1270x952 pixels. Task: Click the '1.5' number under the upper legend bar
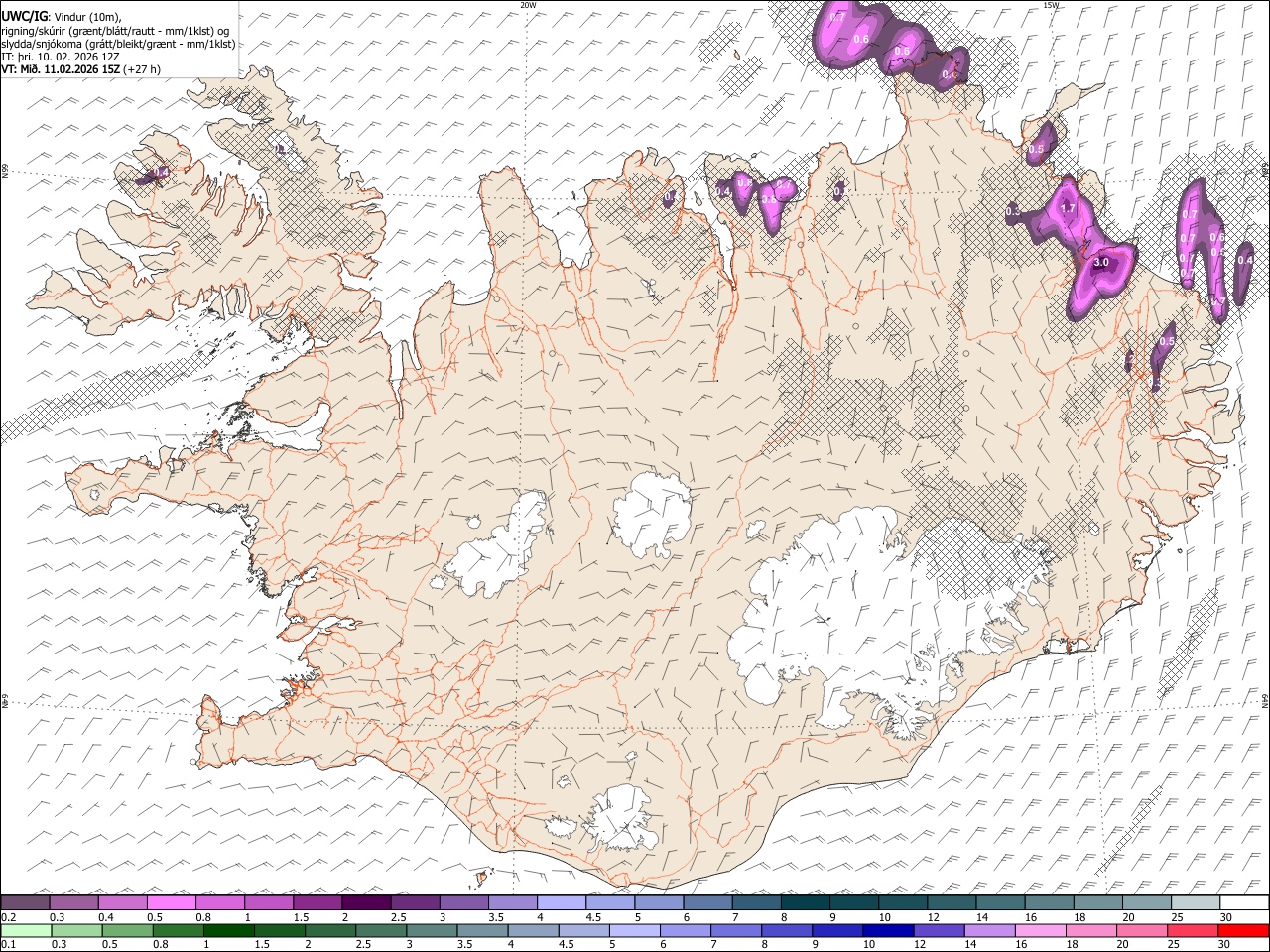[301, 917]
